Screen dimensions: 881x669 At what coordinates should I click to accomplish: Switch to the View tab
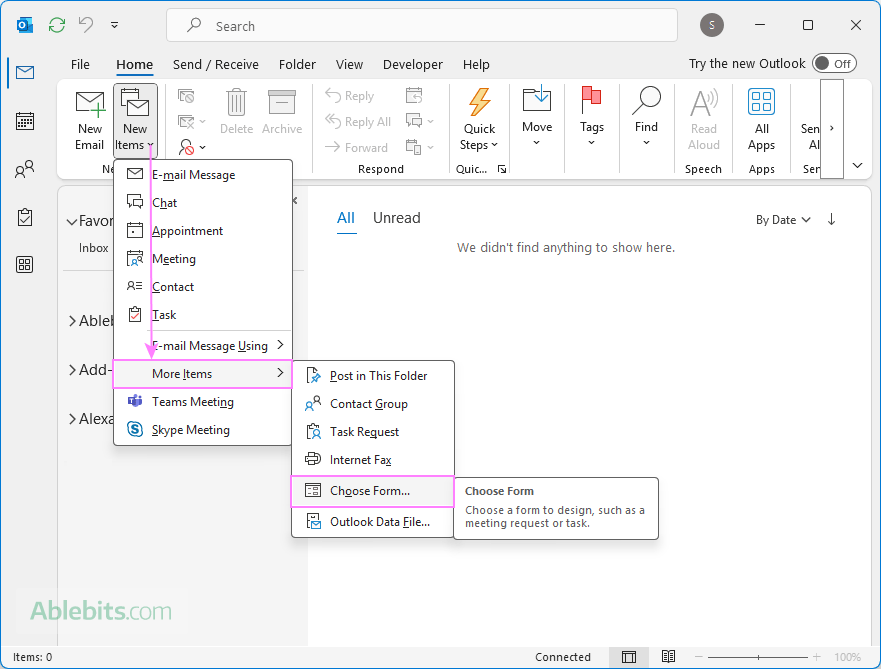[349, 65]
